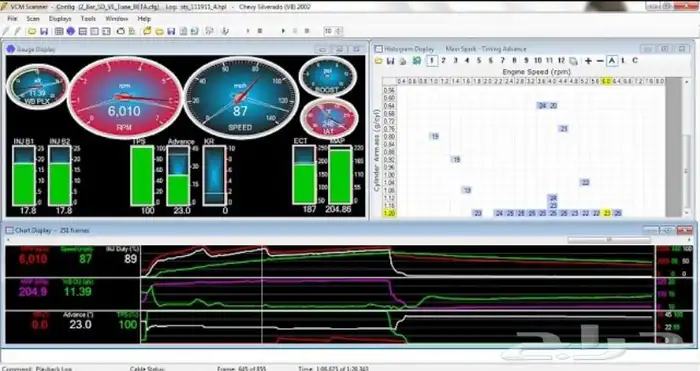Step the playback speed value spinner
Screen dimensions: 700x371
338,31
